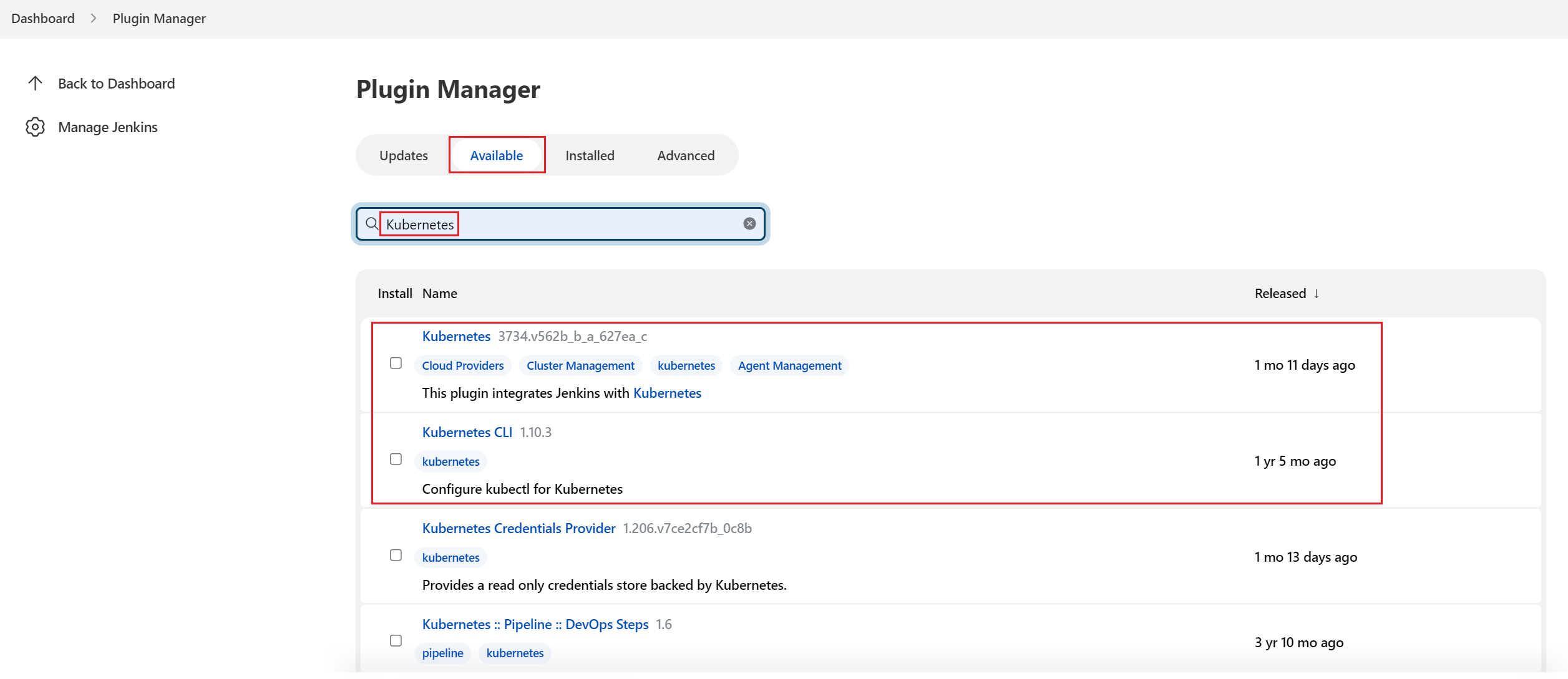Click the Agent Management tag

pos(789,366)
